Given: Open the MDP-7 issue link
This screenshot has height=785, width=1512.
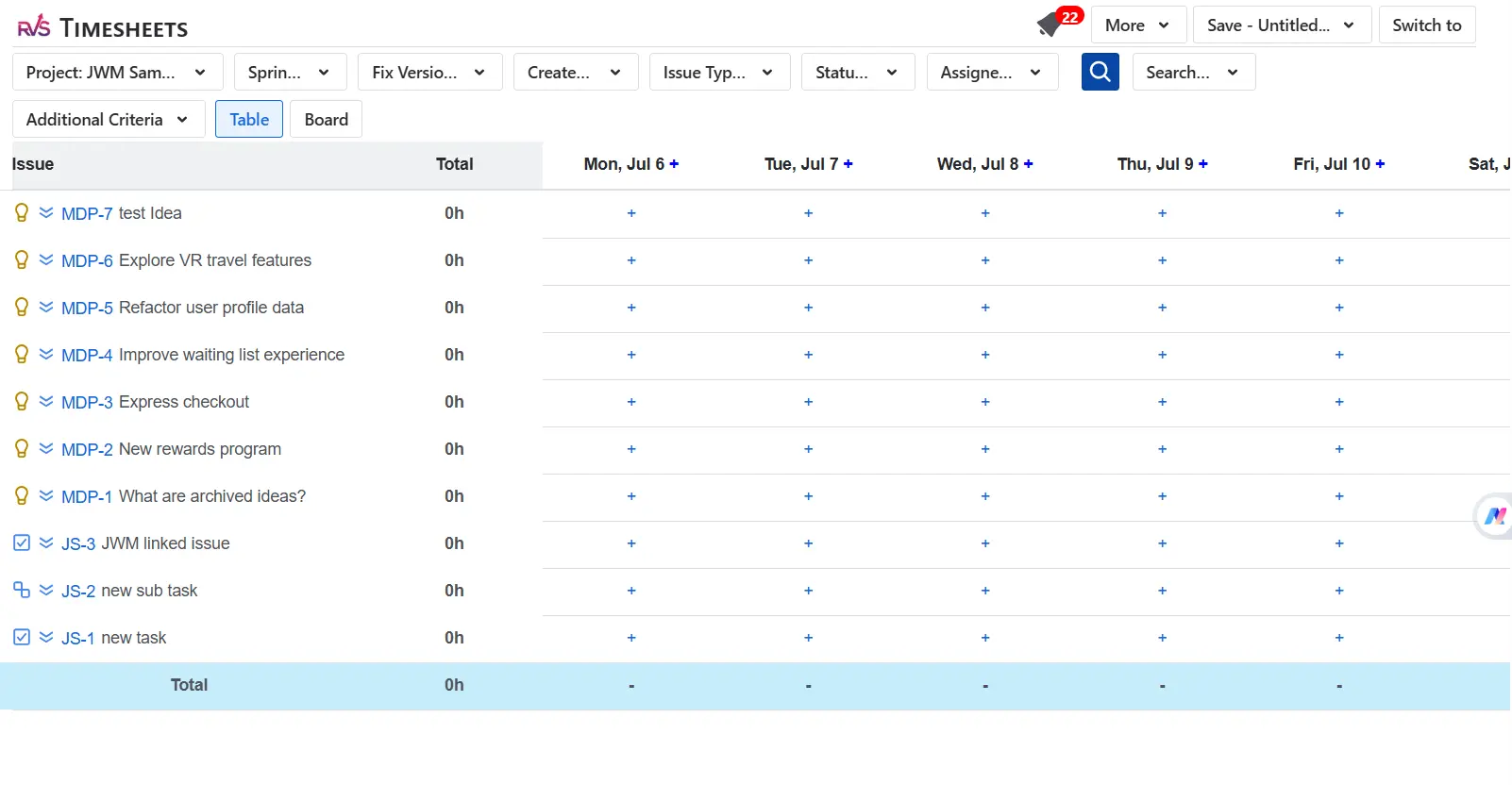Looking at the screenshot, I should point(87,214).
